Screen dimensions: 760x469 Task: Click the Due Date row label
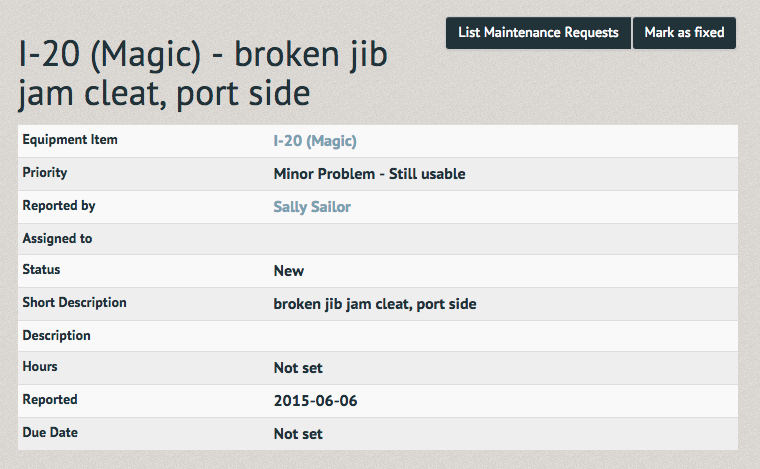tap(50, 432)
